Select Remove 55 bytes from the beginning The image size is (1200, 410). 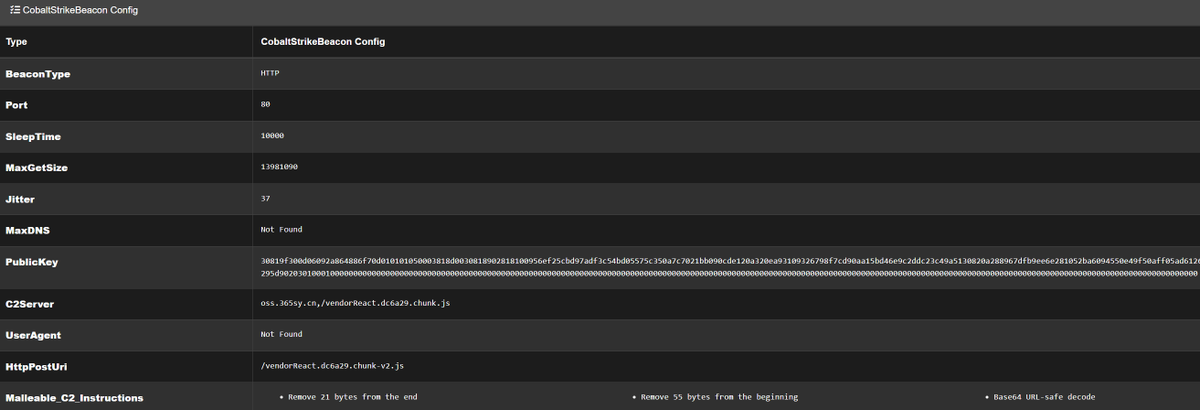719,397
